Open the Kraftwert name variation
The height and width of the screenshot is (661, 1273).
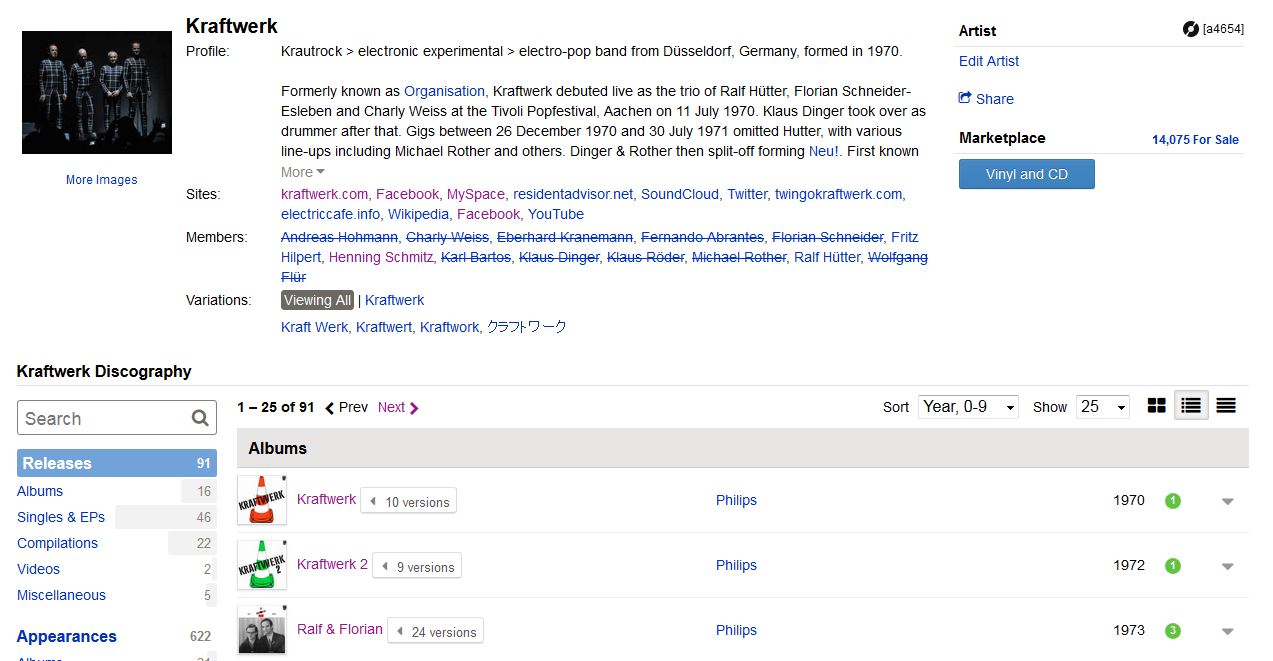tap(384, 327)
